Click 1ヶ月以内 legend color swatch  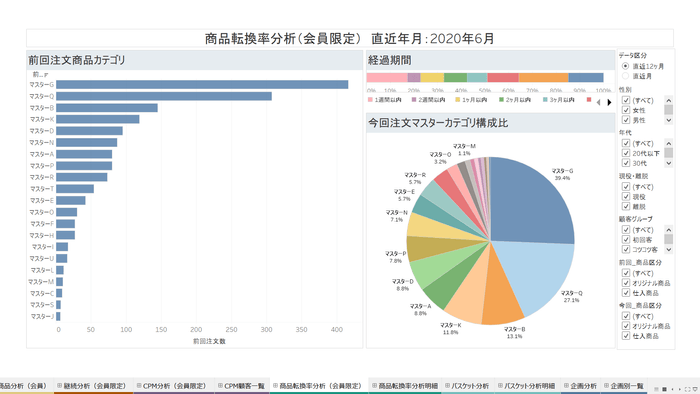click(458, 100)
